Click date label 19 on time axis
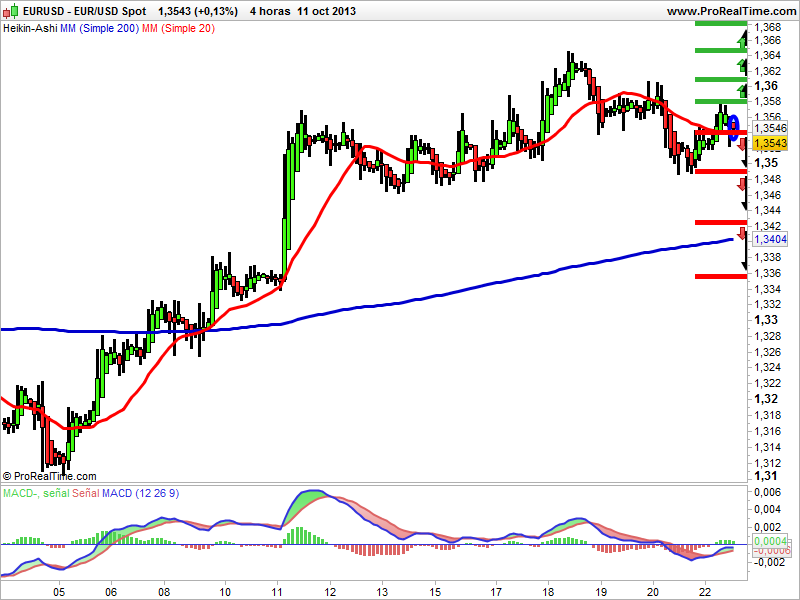 [x=601, y=592]
